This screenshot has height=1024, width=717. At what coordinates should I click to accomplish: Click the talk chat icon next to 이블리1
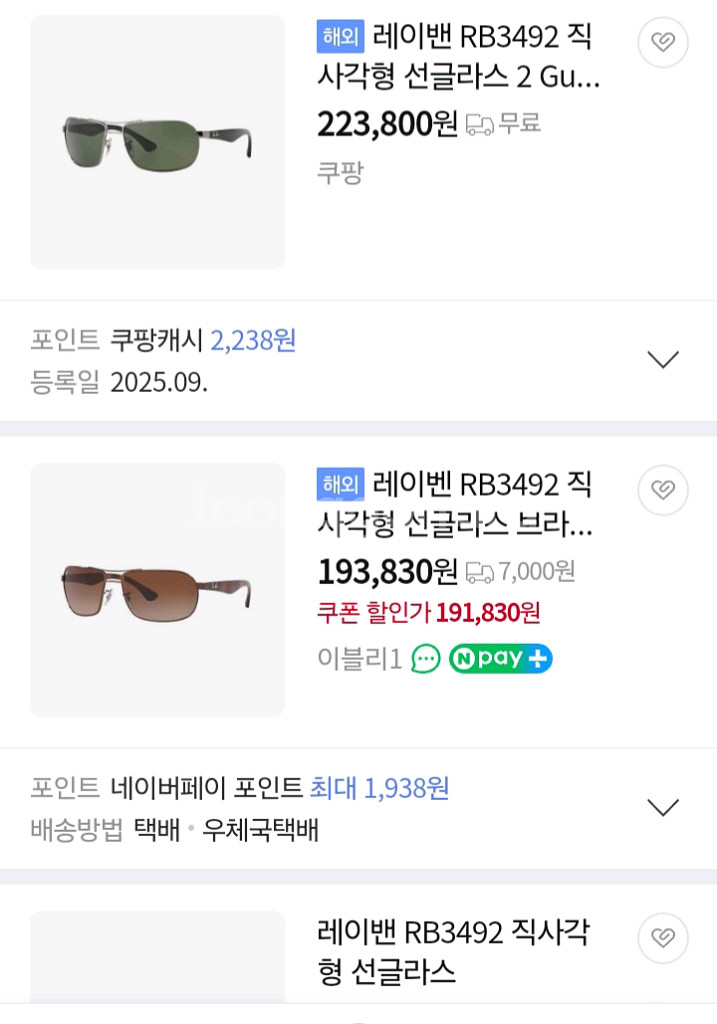point(426,659)
